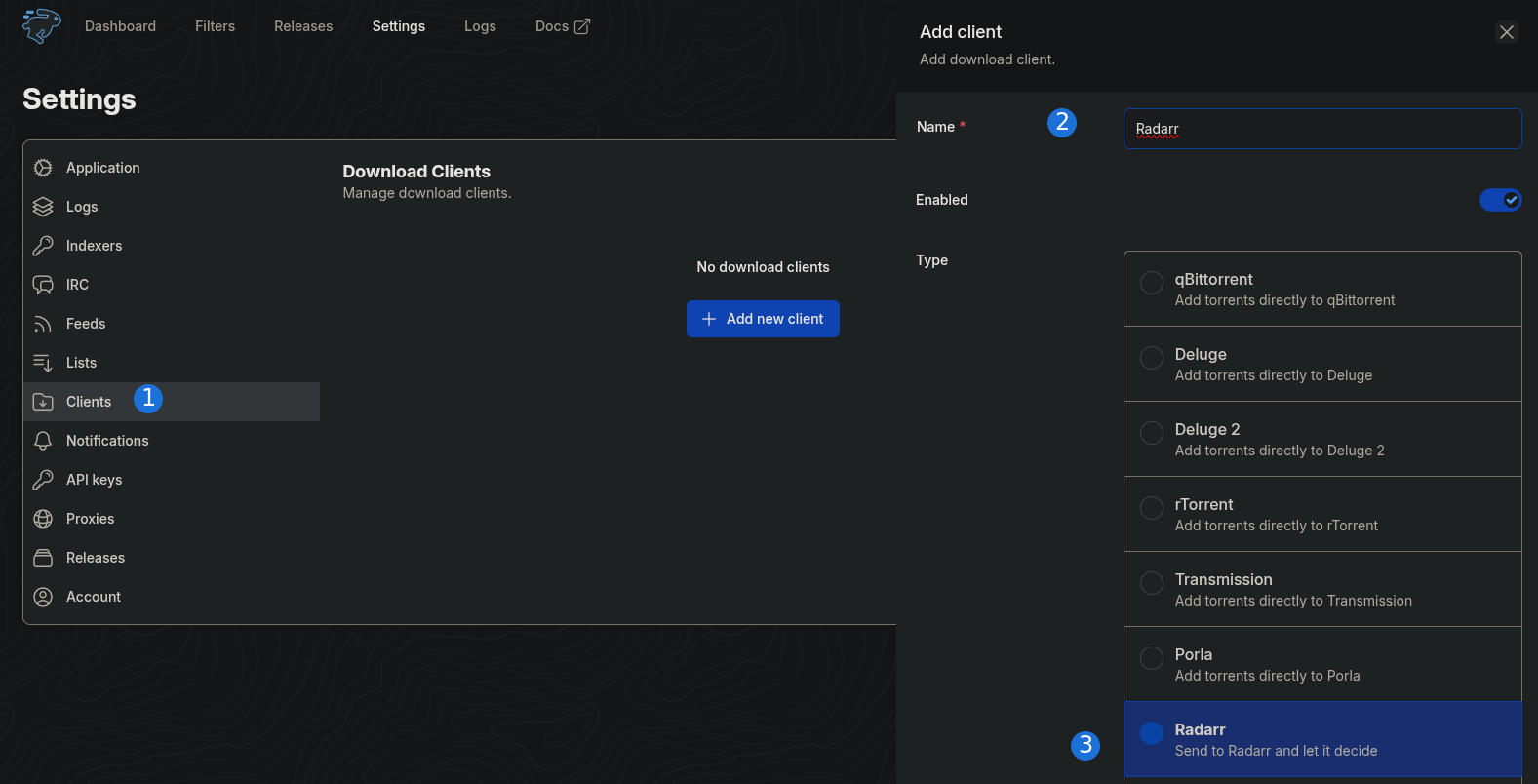Toggle the Enabled switch off
The height and width of the screenshot is (784, 1538).
tap(1500, 200)
